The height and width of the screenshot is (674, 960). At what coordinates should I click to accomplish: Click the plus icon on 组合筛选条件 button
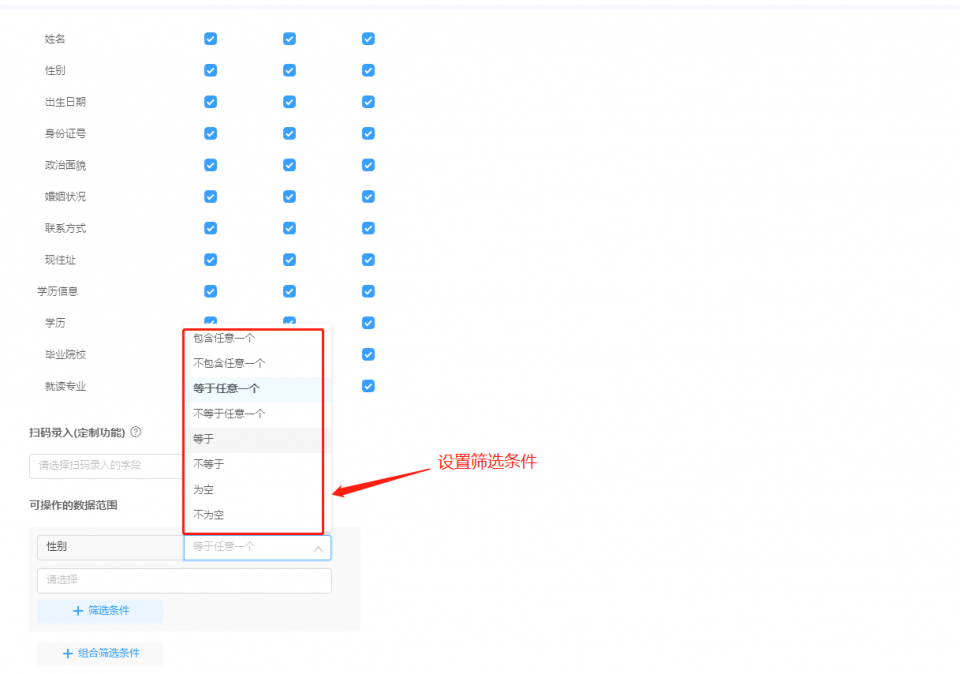65,653
